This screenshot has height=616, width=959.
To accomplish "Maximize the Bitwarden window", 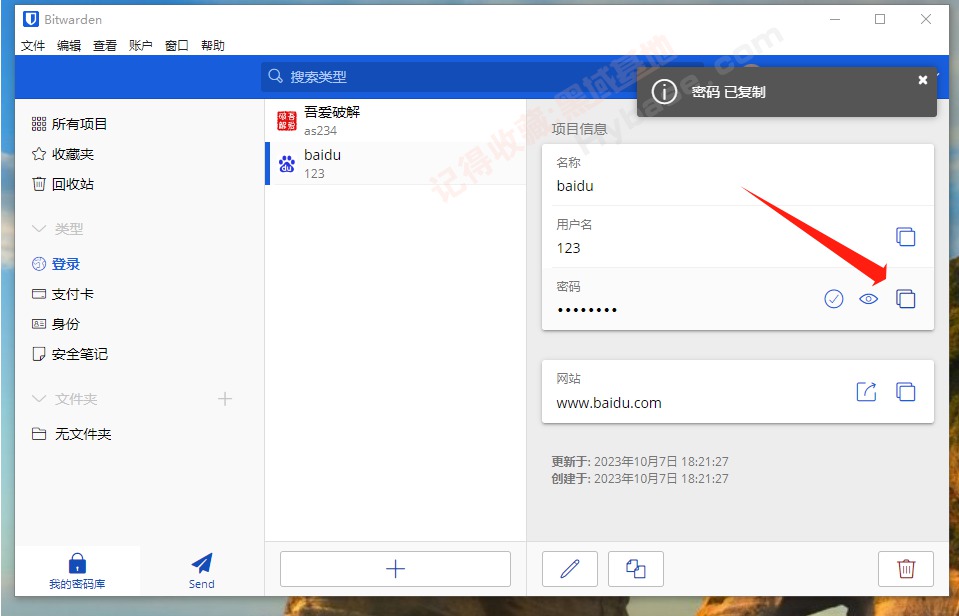I will [879, 19].
